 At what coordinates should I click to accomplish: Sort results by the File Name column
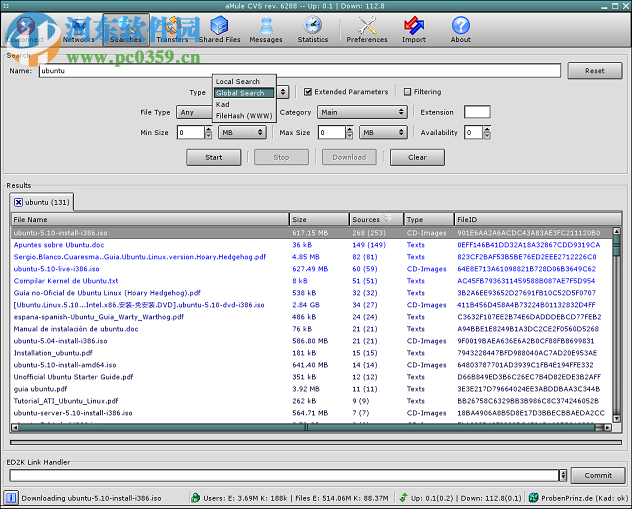(150, 220)
